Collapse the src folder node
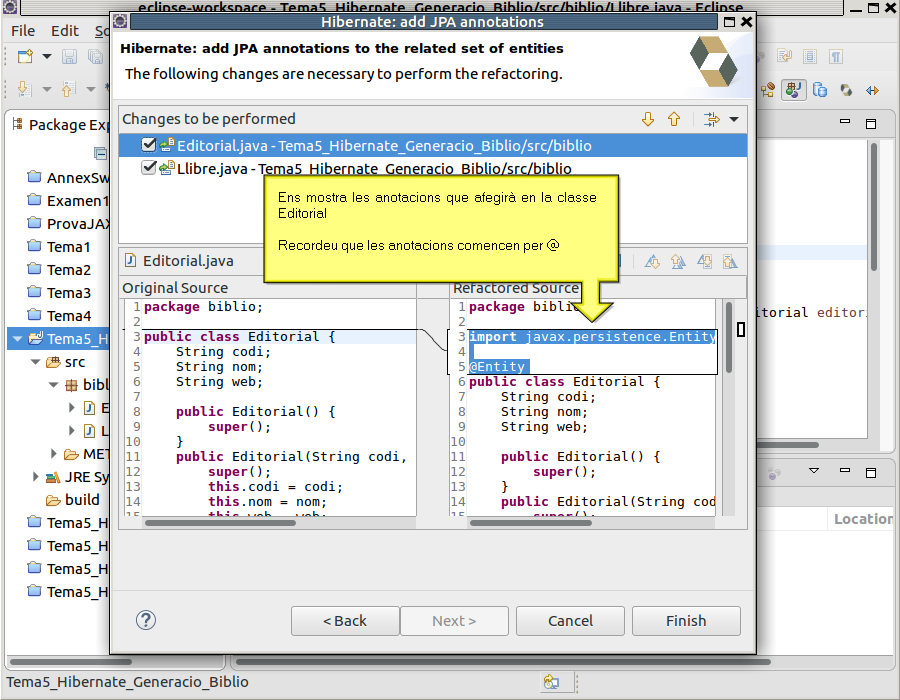 point(36,362)
